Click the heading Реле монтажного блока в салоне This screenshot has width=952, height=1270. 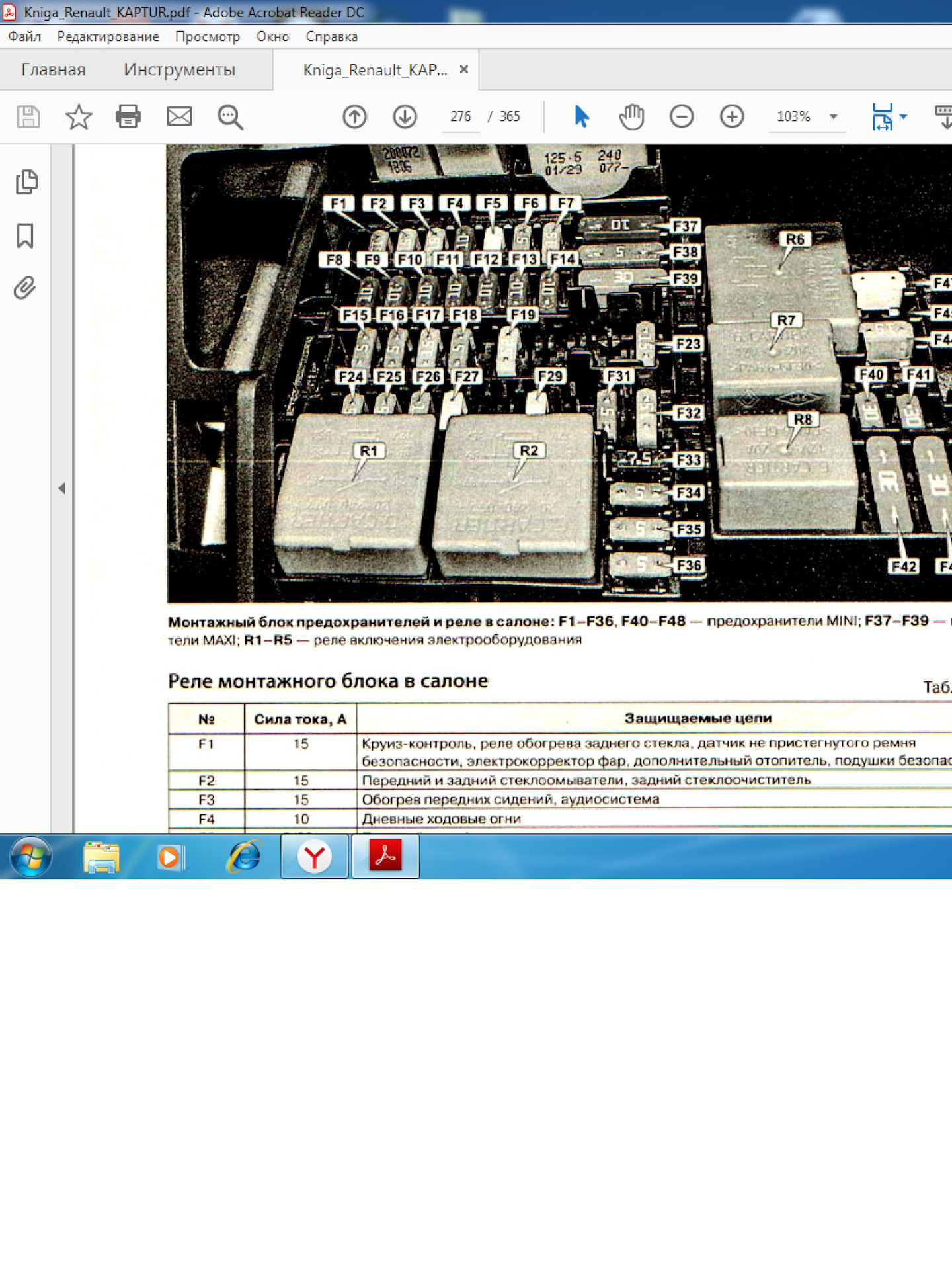[x=328, y=681]
